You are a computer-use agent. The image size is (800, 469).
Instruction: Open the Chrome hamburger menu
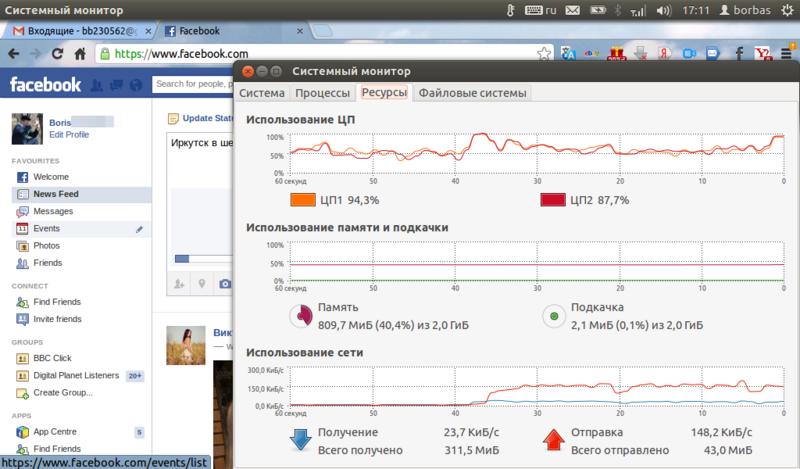787,53
